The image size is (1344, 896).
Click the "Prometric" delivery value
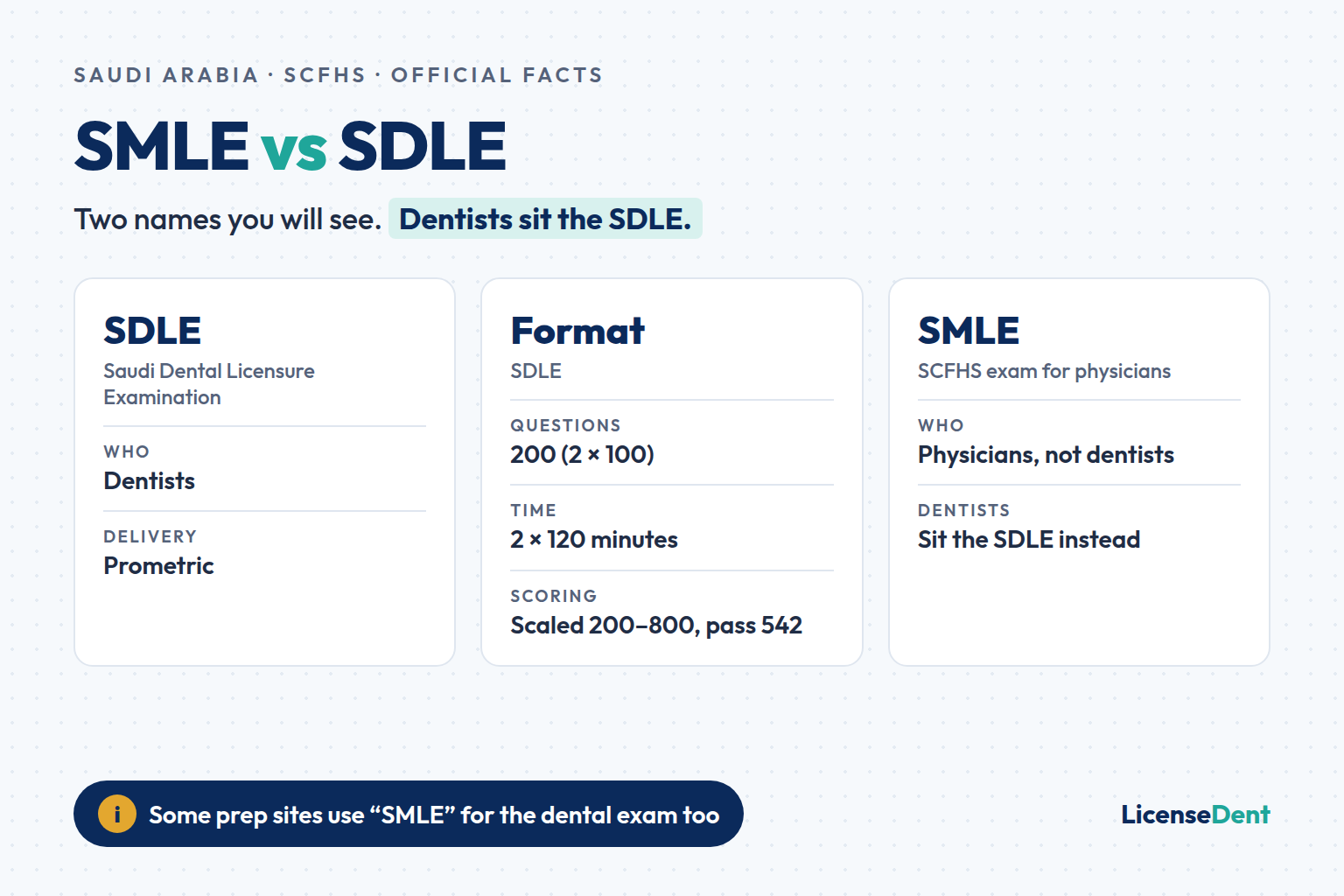click(x=158, y=565)
